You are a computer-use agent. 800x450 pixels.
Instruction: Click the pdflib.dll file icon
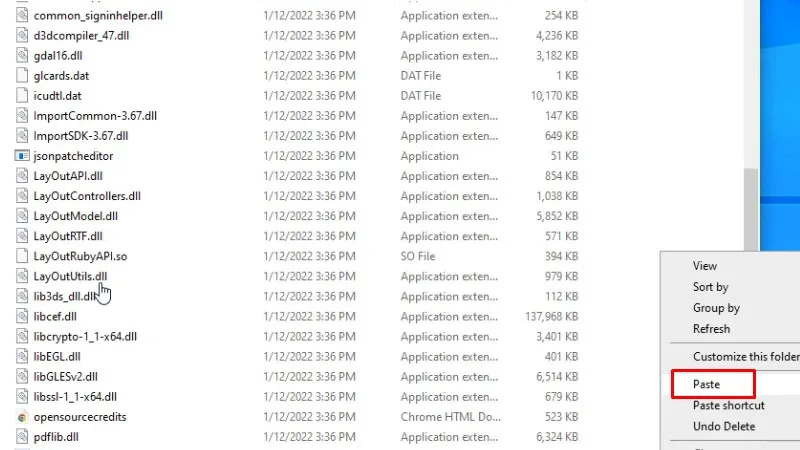pyautogui.click(x=23, y=437)
